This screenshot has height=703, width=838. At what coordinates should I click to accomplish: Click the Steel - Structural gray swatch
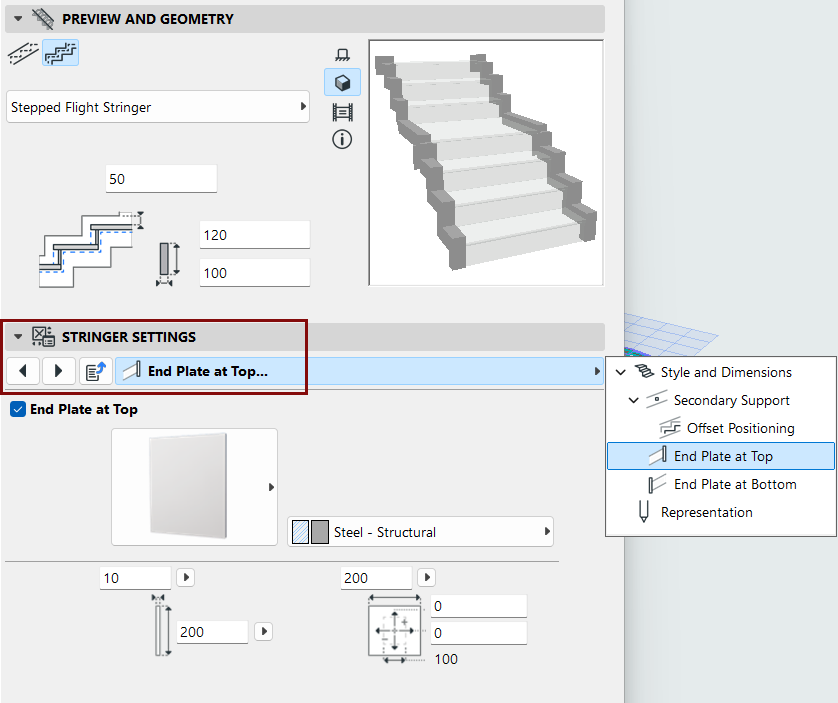coord(320,532)
